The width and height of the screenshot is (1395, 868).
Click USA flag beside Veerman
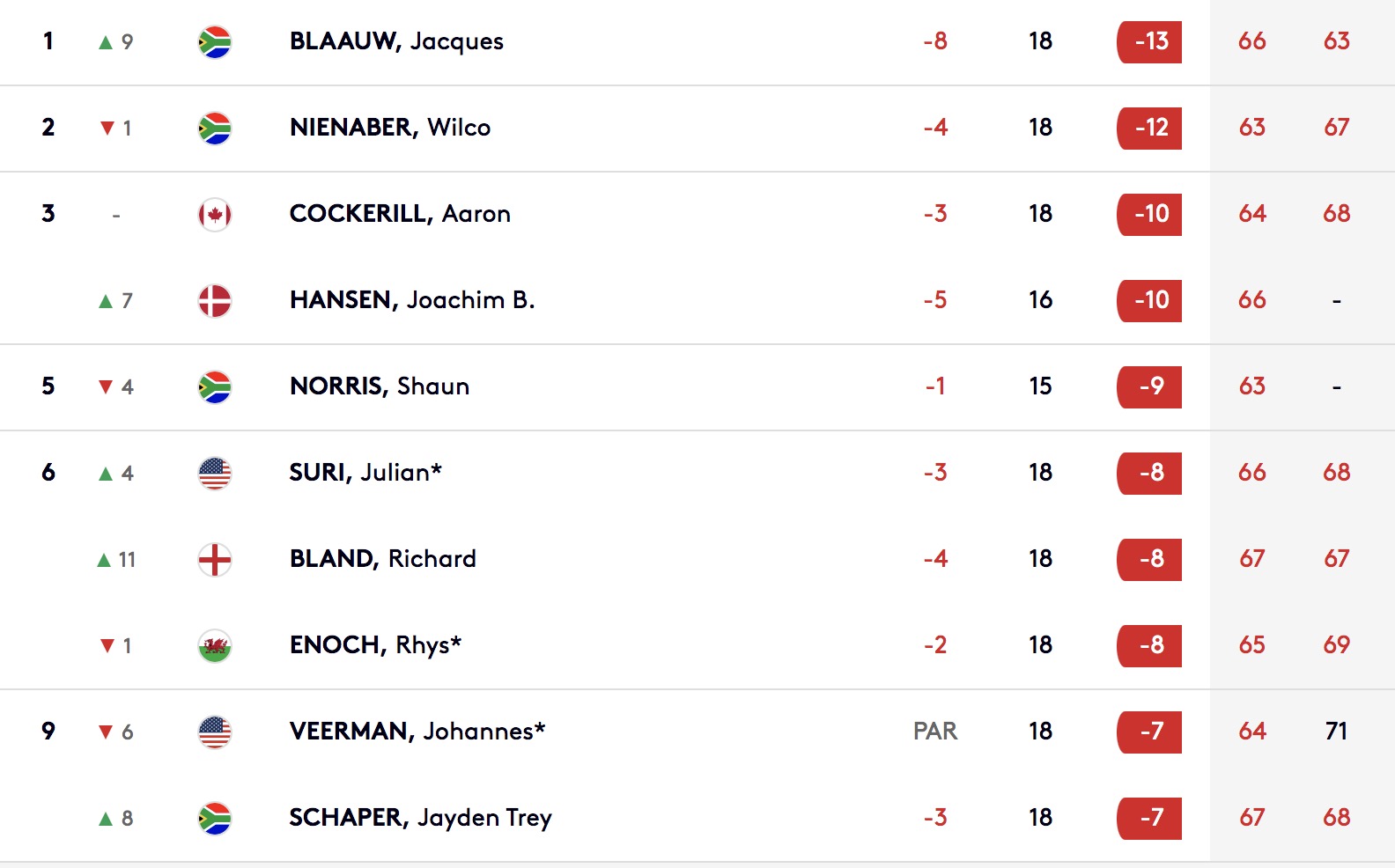pos(215,732)
